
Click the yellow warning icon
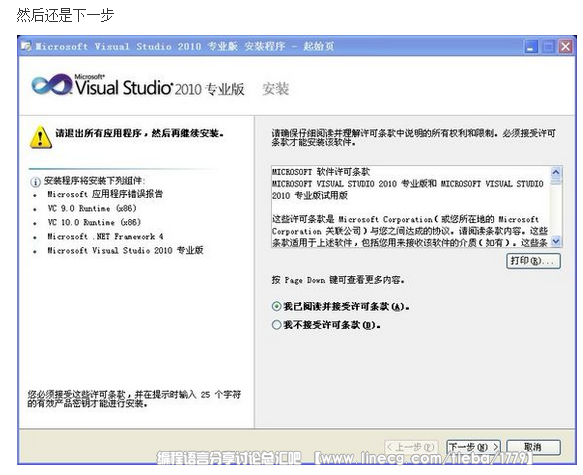pyautogui.click(x=41, y=137)
